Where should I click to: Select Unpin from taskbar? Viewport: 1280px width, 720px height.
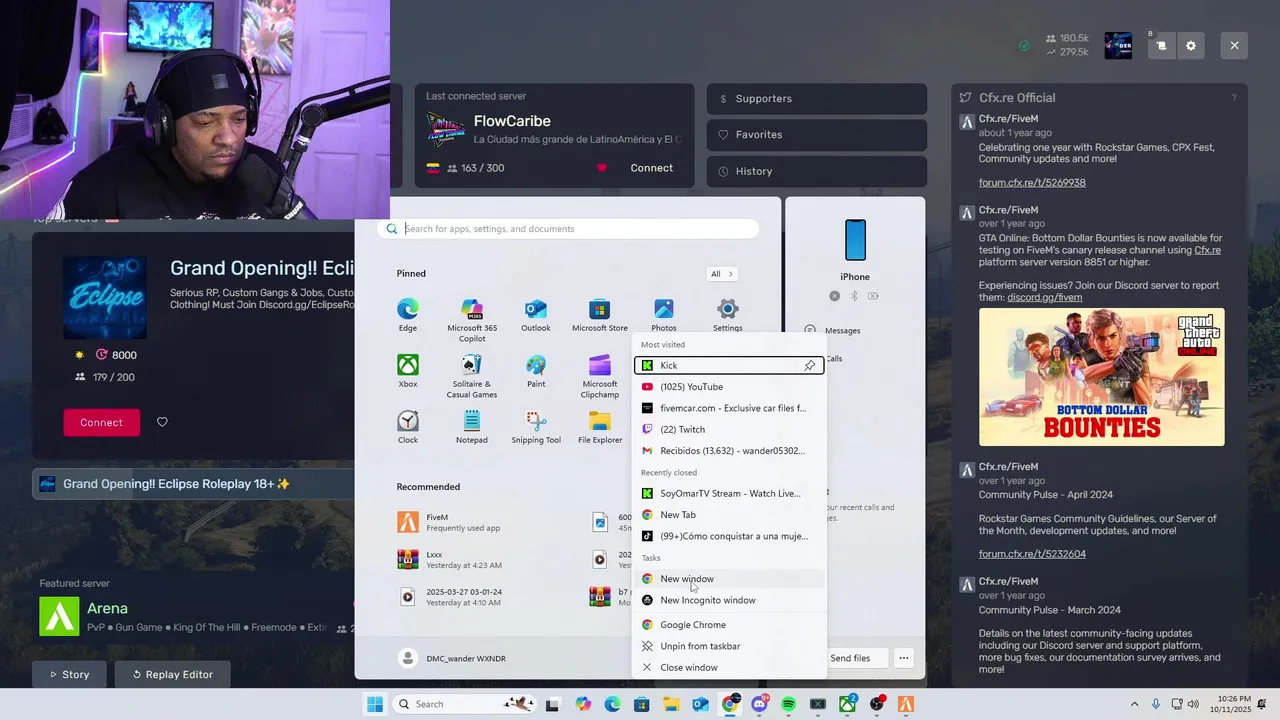pyautogui.click(x=729, y=646)
